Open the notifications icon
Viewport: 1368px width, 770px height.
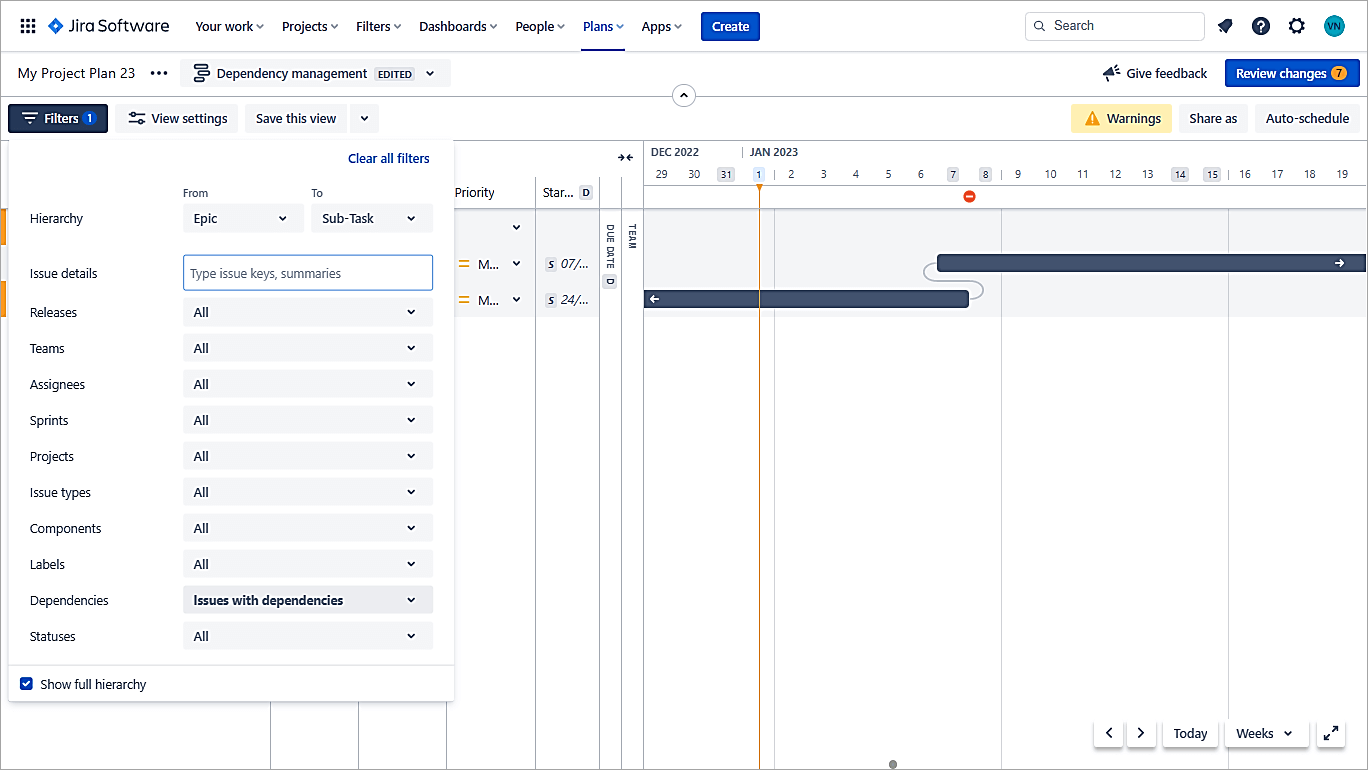[x=1225, y=26]
